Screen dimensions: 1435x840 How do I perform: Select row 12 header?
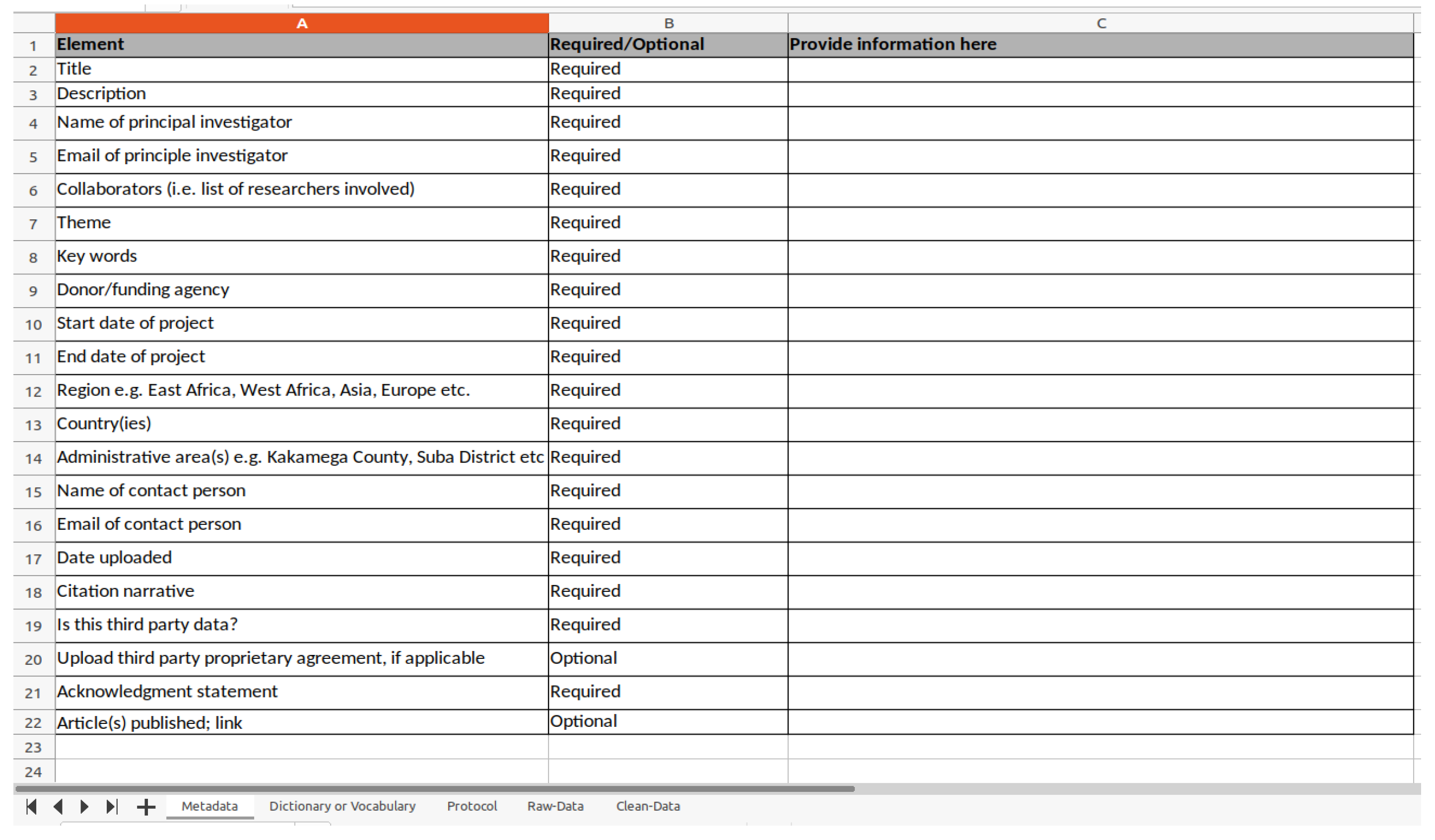[x=33, y=391]
